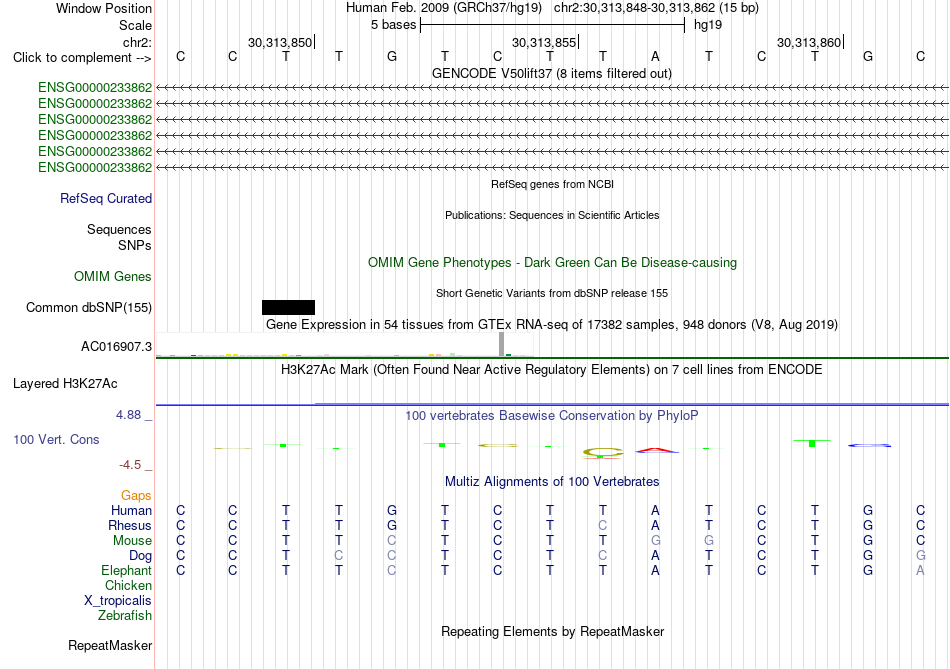Open the Common dbSNP(155) track label
Screen dimensions: 950x669
(89, 307)
